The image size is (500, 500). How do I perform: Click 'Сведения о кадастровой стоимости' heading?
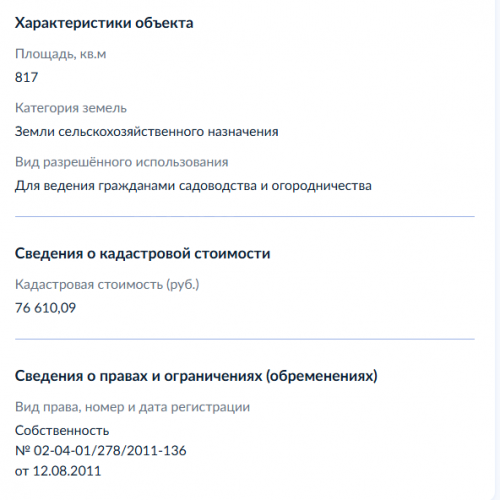coord(143,254)
